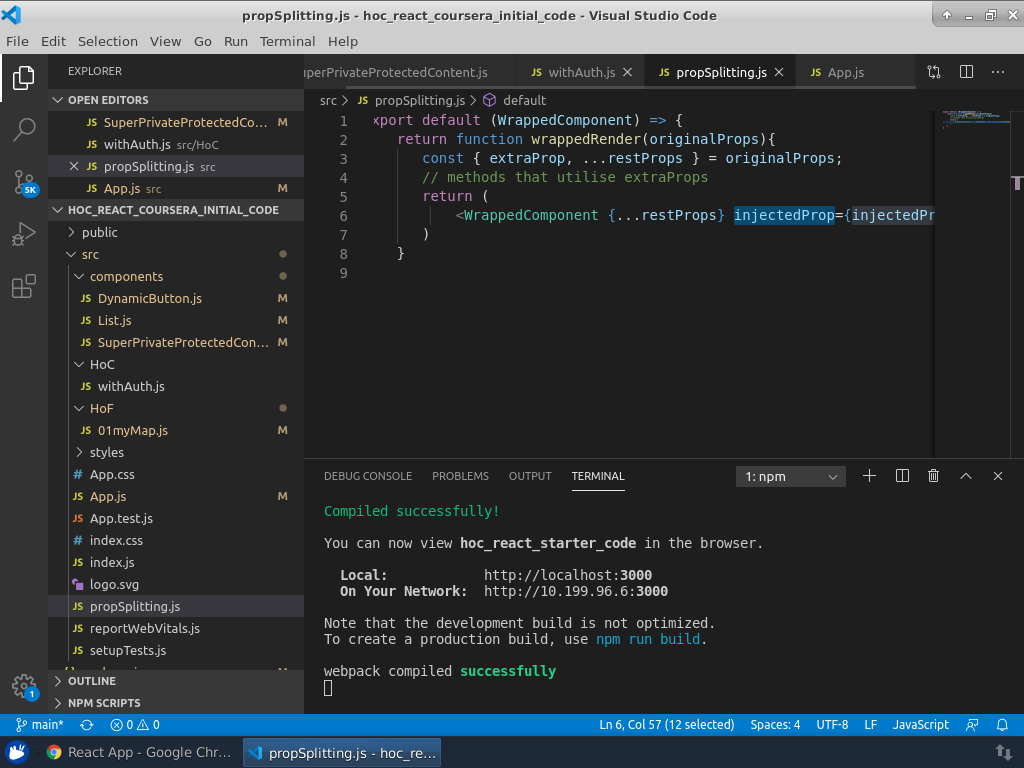This screenshot has height=768, width=1024.
Task: Expand the public folder
Action: point(99,232)
